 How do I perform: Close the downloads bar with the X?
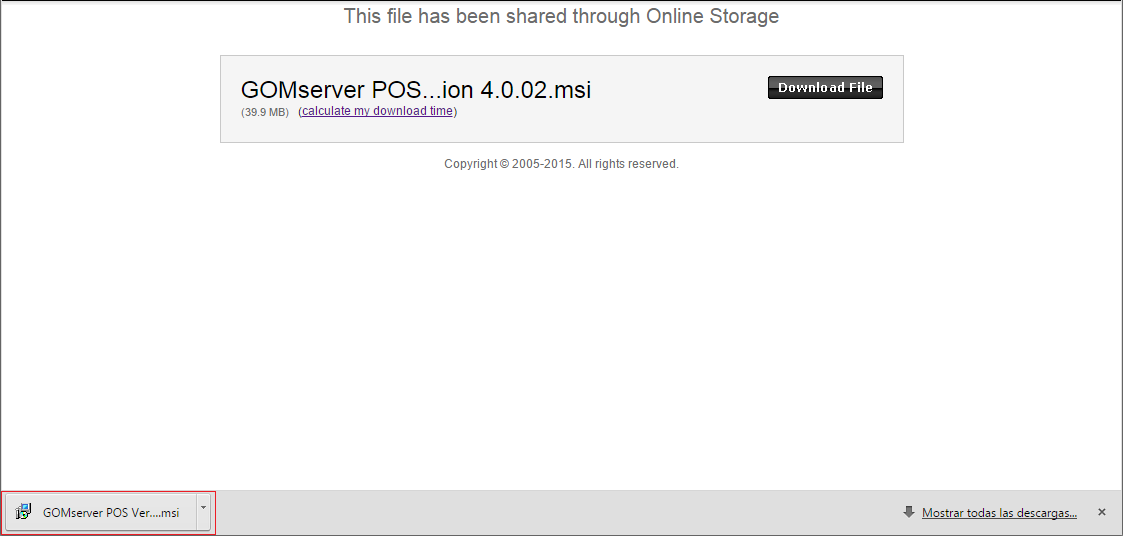[x=1102, y=512]
